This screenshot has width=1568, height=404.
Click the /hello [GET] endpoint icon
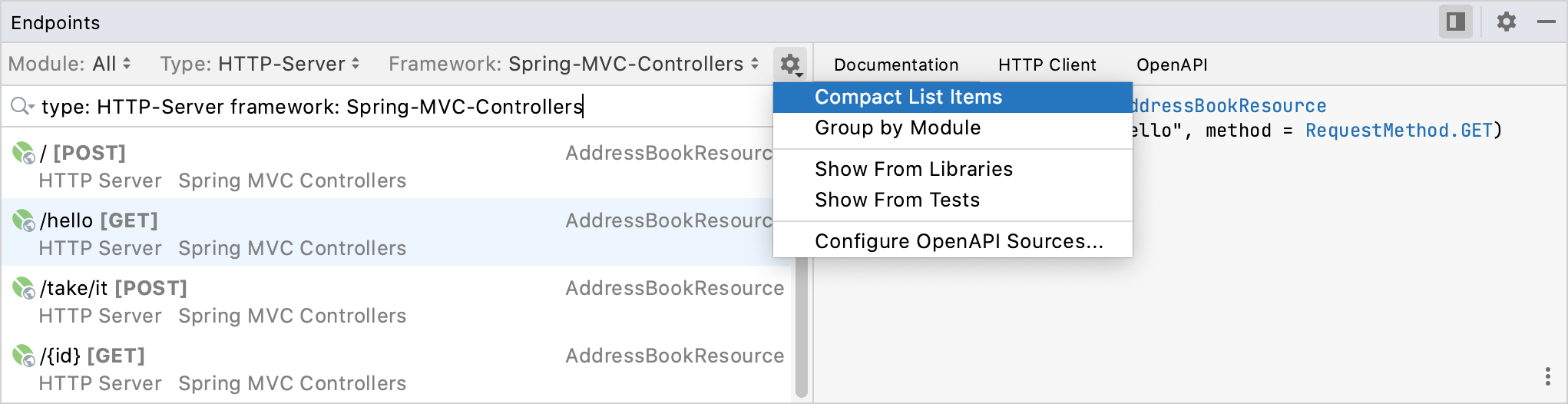[24, 221]
